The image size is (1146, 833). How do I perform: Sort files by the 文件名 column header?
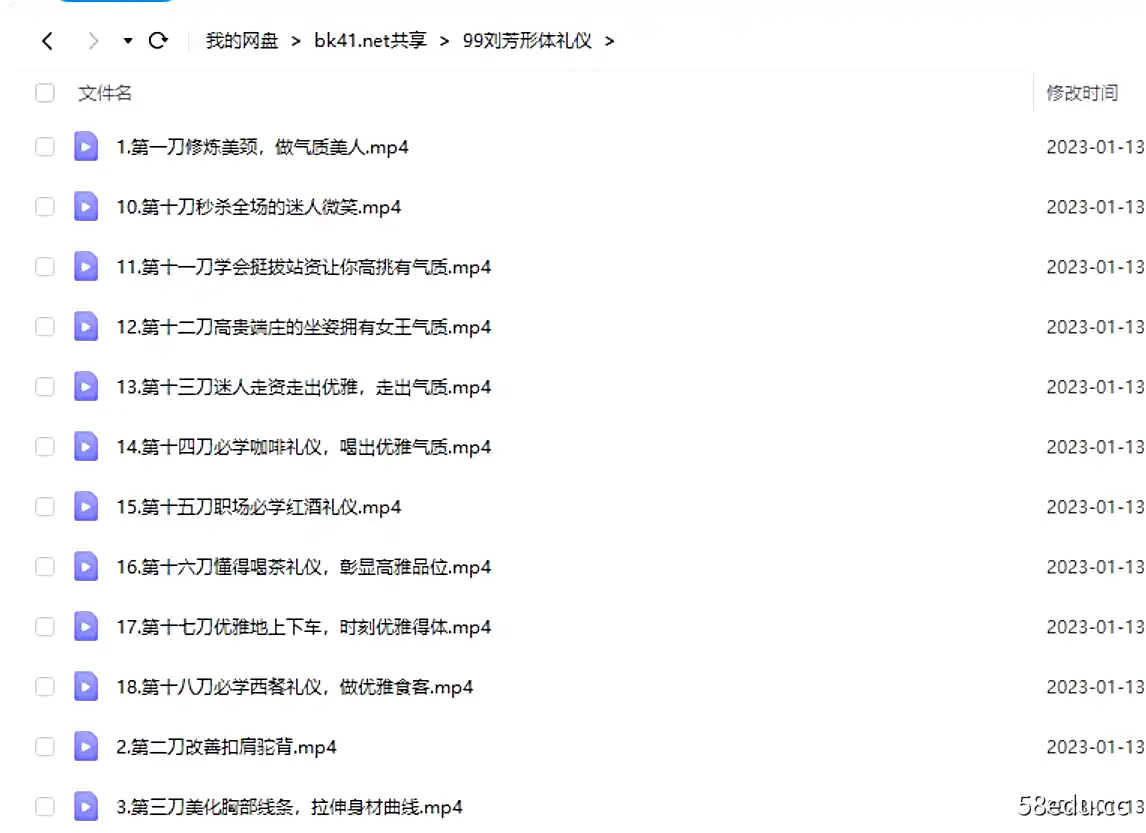pos(103,92)
